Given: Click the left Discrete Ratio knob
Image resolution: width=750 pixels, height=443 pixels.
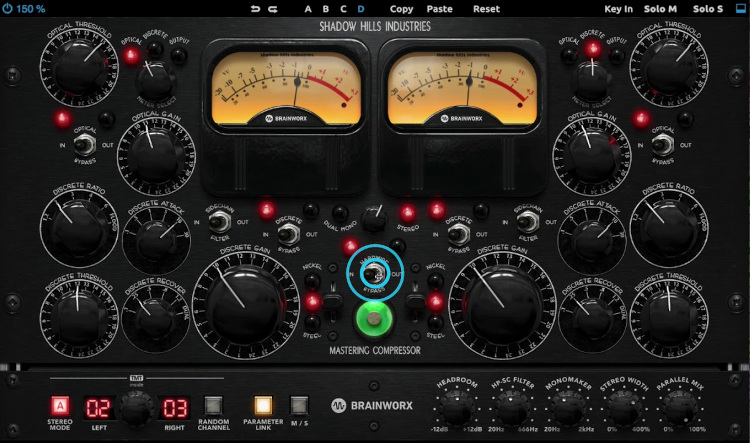Looking at the screenshot, I should tap(79, 229).
